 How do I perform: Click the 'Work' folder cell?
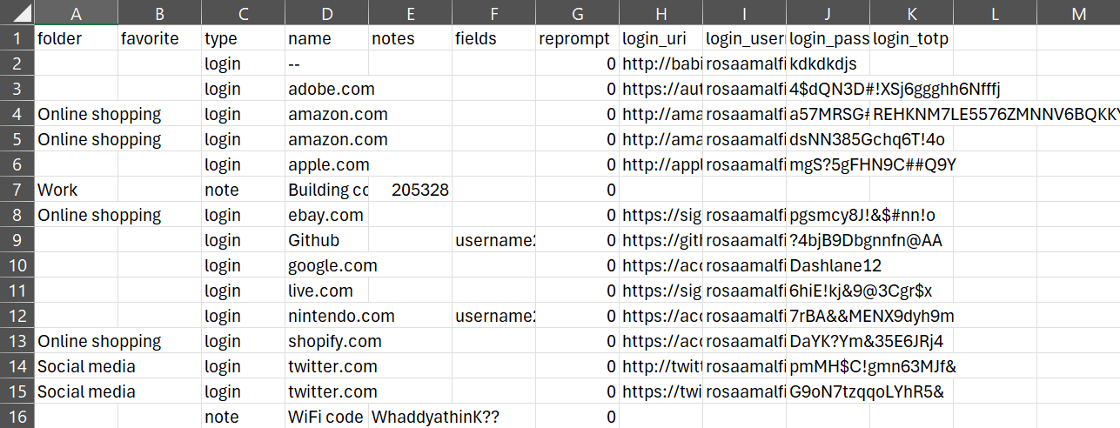[76, 189]
